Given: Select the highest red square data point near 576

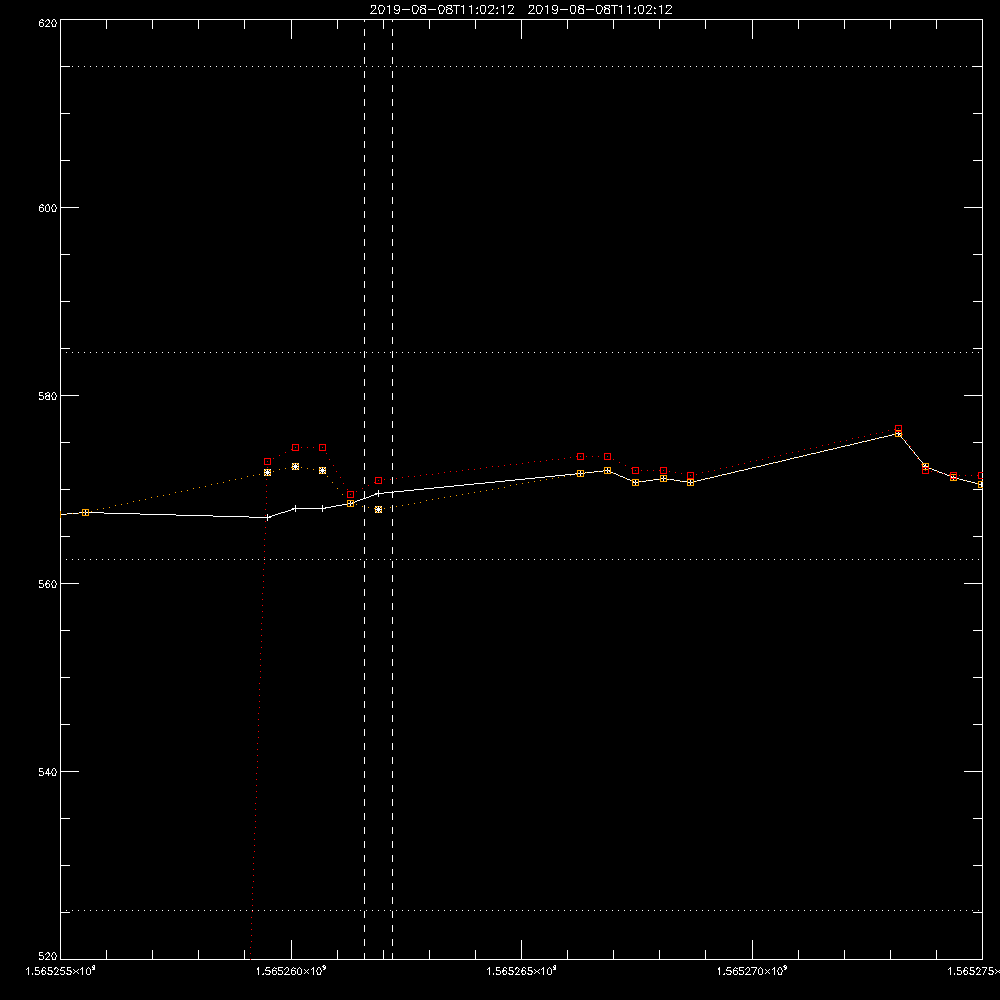Looking at the screenshot, I should (x=899, y=429).
